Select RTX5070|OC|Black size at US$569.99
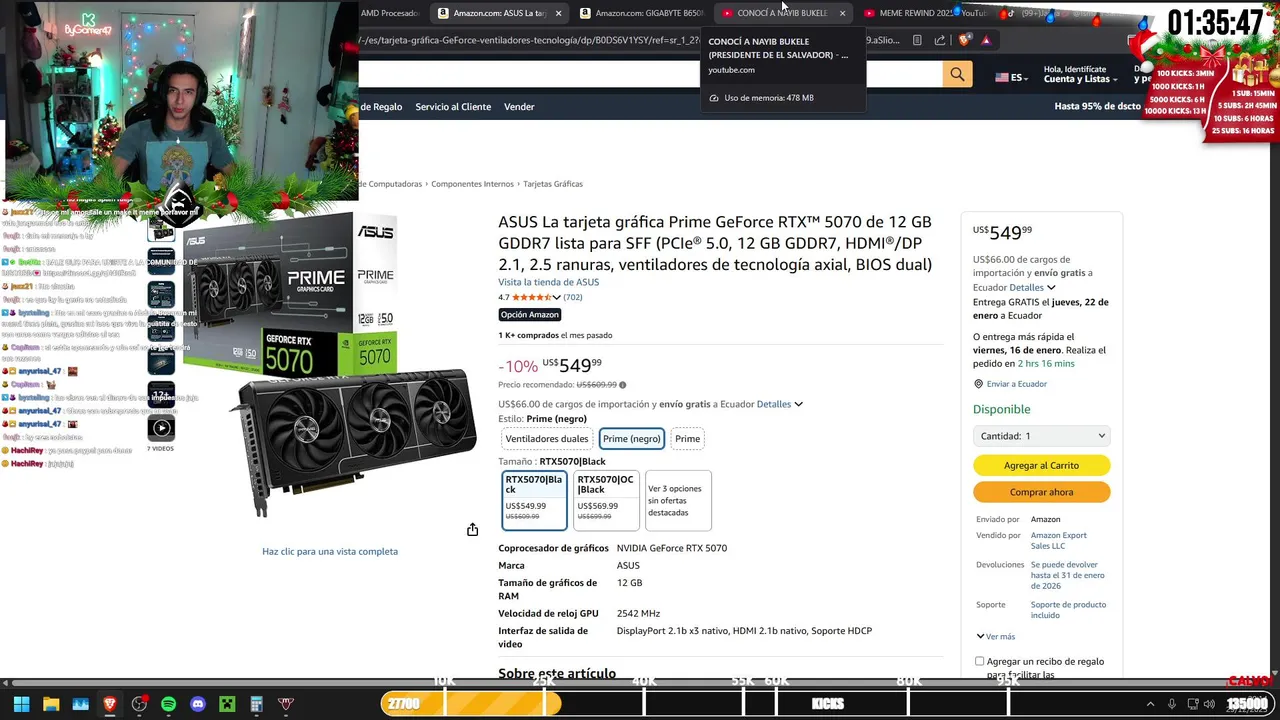Image resolution: width=1280 pixels, height=720 pixels. click(606, 500)
